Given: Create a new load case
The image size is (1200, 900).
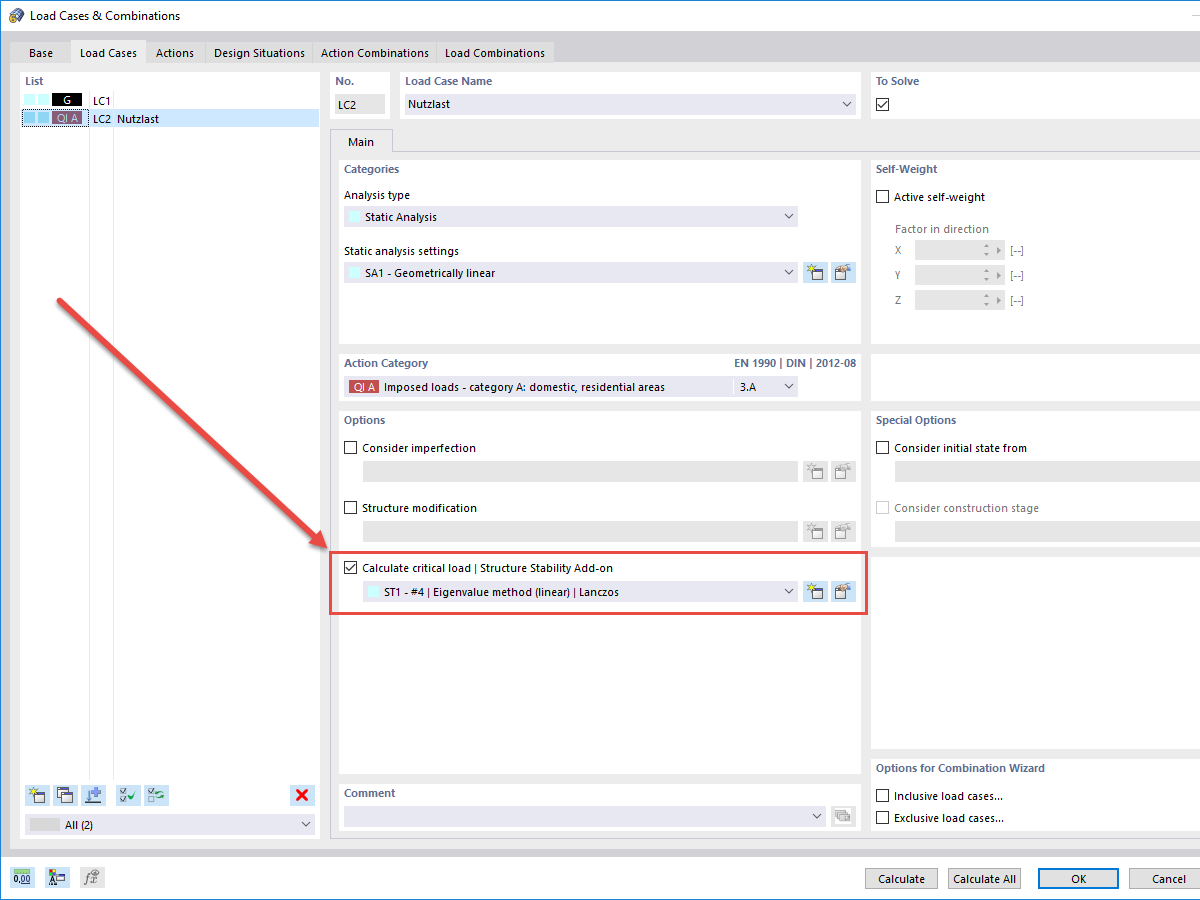Looking at the screenshot, I should click(x=37, y=795).
